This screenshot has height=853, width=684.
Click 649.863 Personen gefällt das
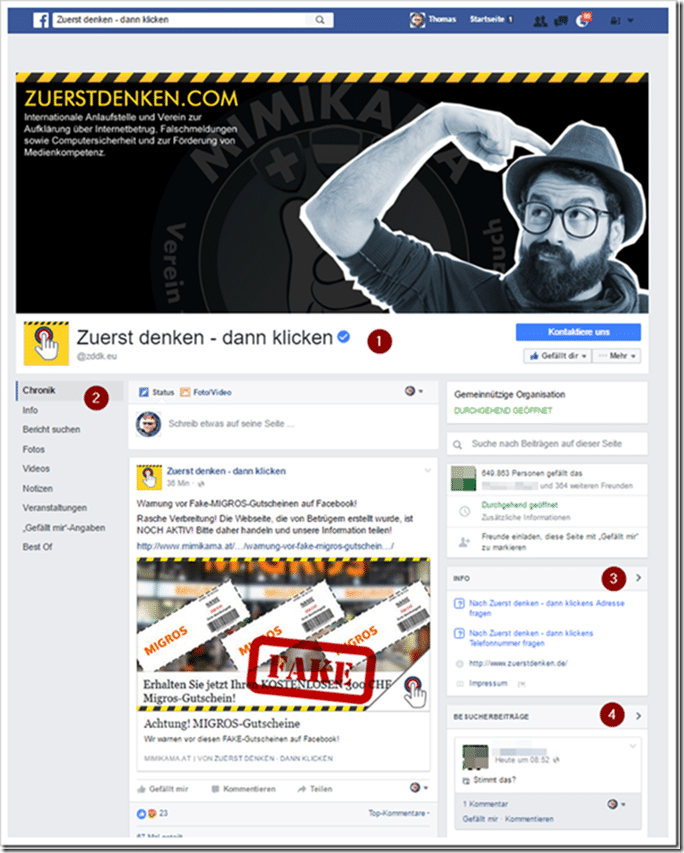tap(531, 473)
